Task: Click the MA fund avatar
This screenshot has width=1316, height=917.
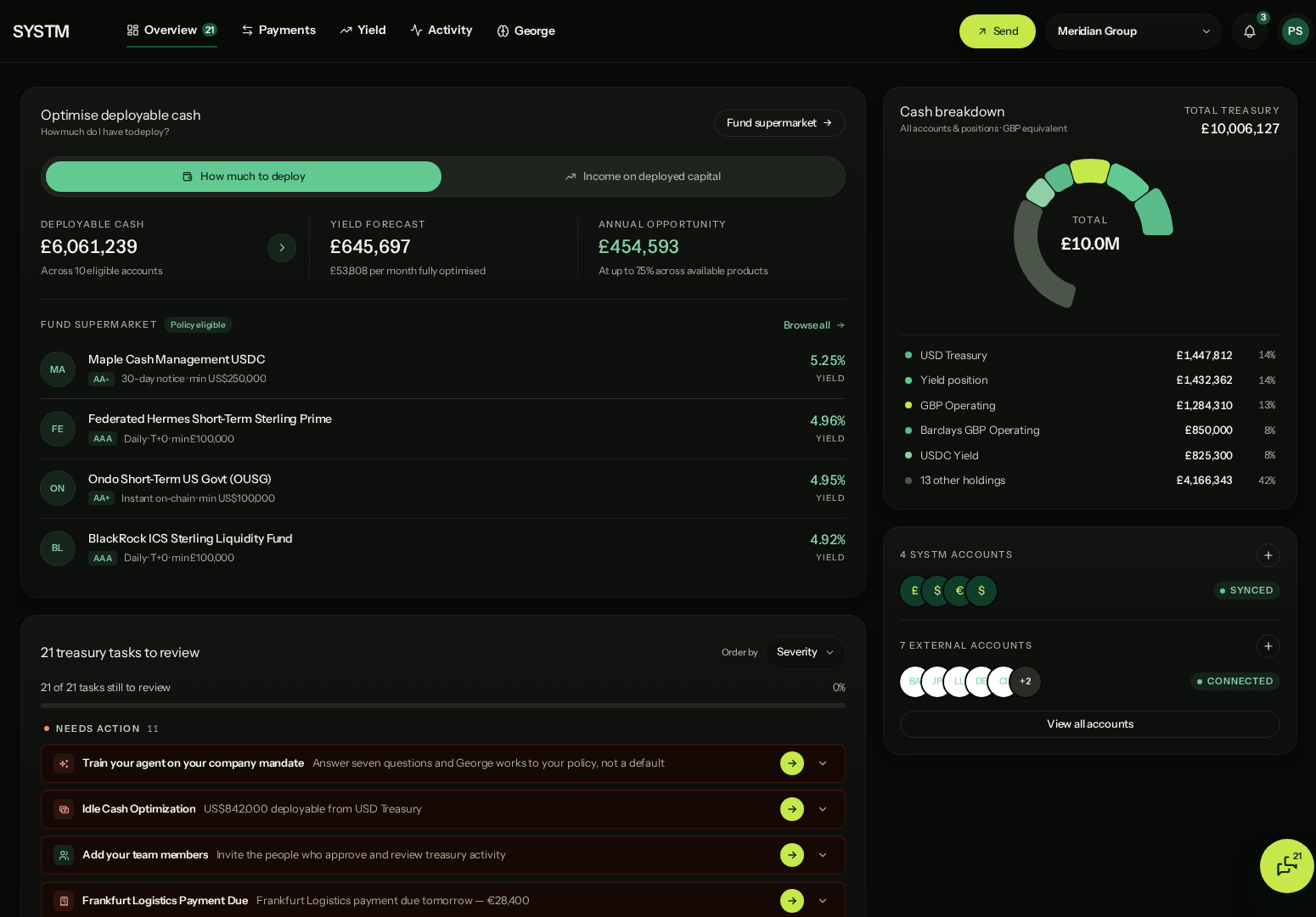Action: [58, 369]
